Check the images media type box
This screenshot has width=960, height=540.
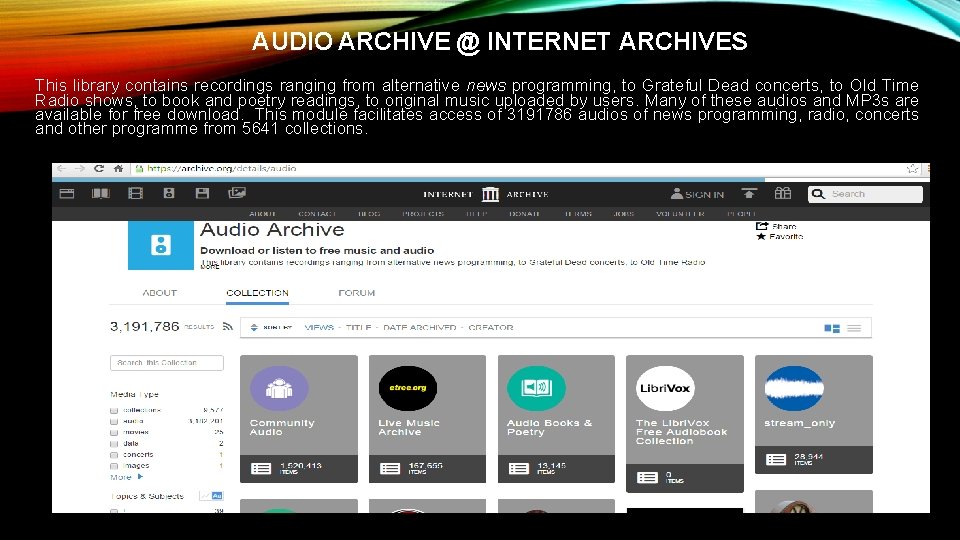click(x=114, y=466)
